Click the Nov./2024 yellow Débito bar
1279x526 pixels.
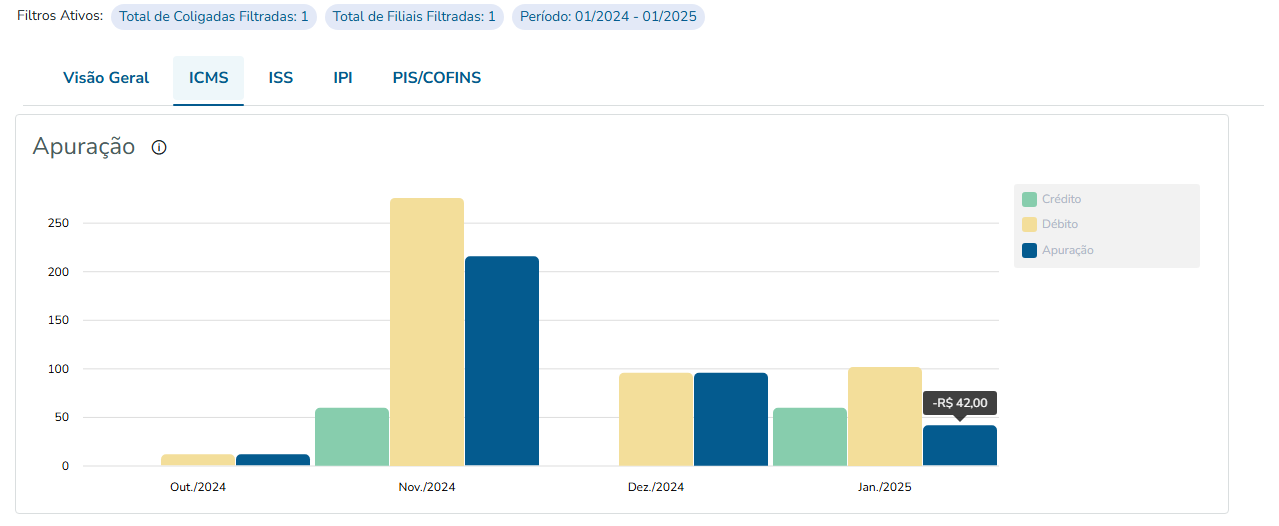(x=427, y=332)
